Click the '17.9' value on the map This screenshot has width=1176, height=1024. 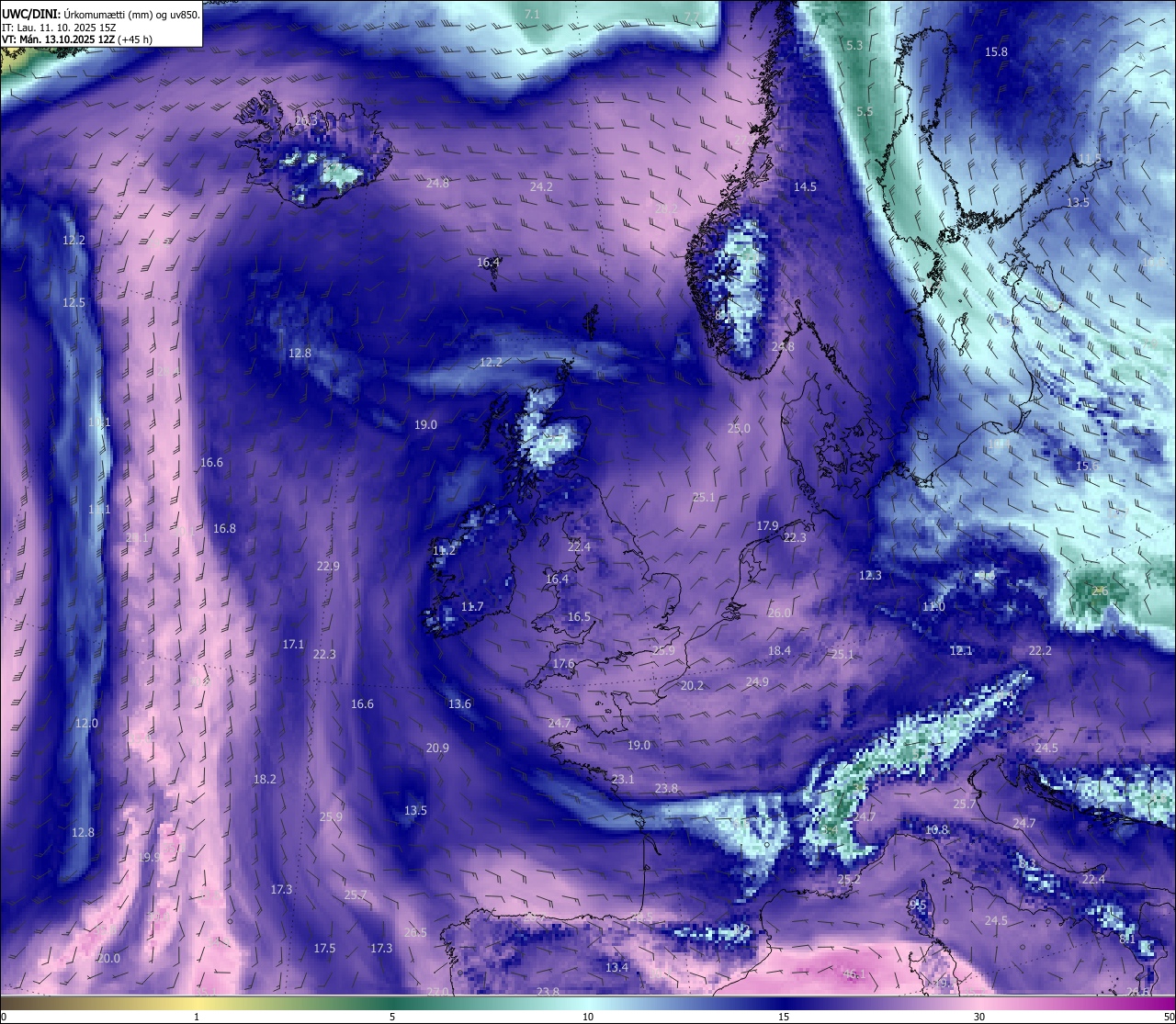(x=767, y=525)
